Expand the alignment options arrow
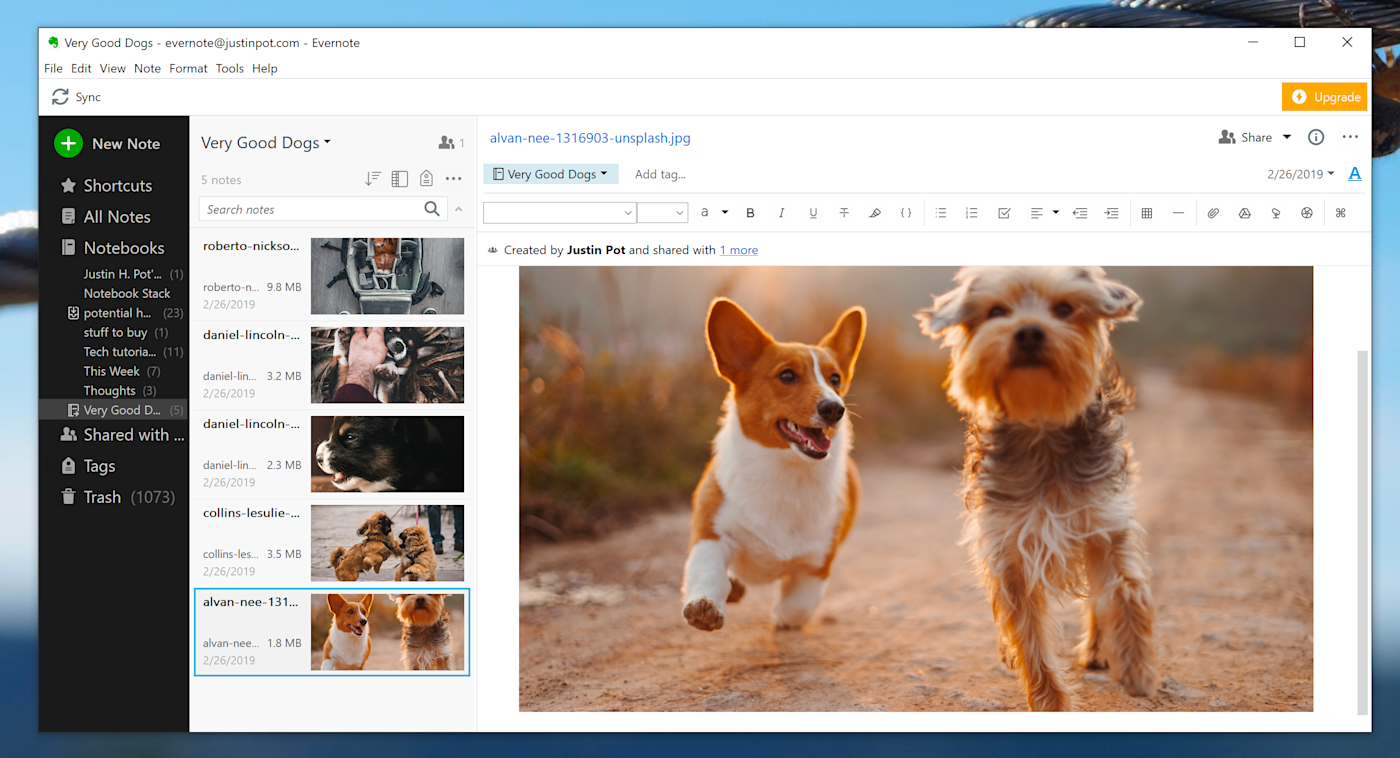This screenshot has height=758, width=1400. [x=1055, y=213]
